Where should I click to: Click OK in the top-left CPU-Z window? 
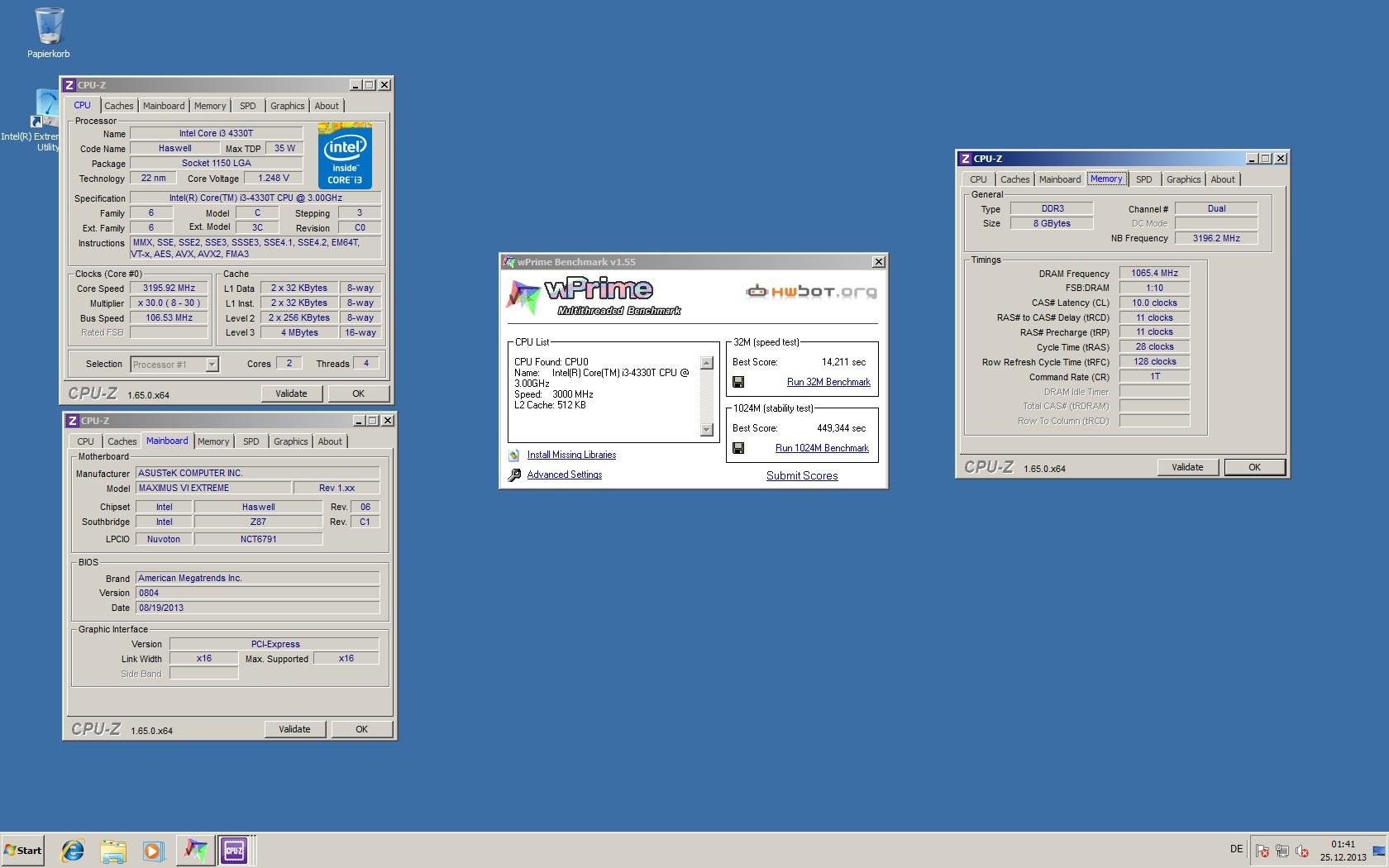click(x=359, y=393)
